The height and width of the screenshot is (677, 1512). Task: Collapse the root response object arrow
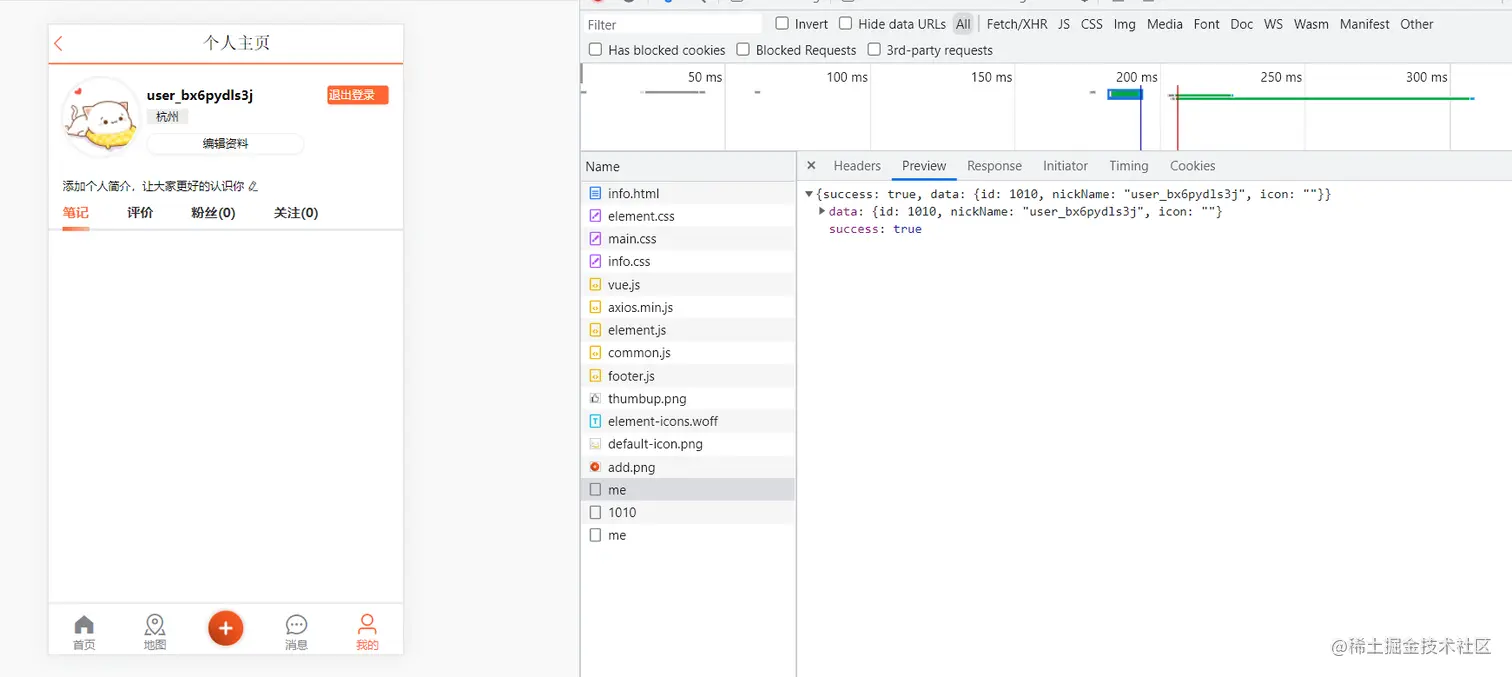[810, 194]
